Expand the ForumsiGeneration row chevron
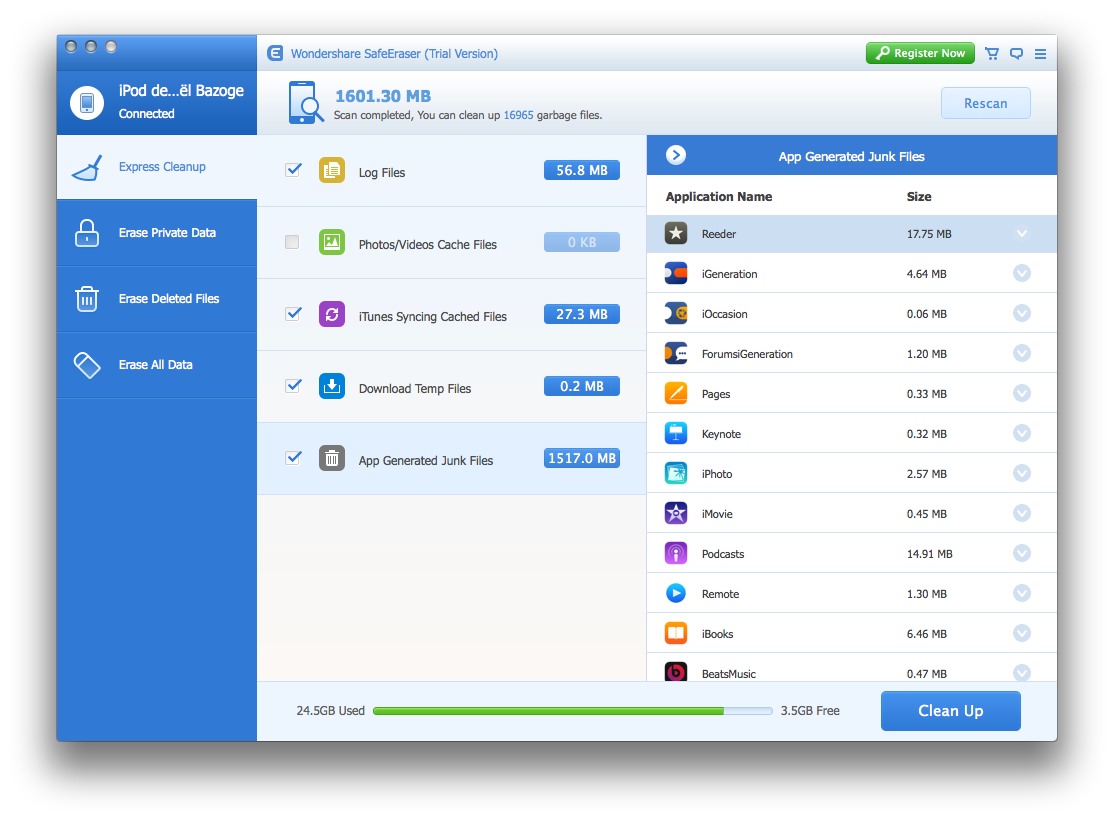The image size is (1114, 820). (x=1022, y=353)
